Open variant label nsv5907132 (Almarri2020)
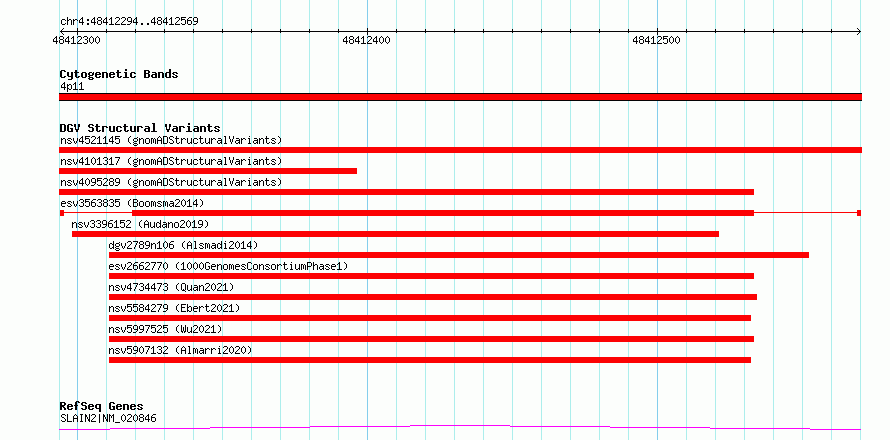The width and height of the screenshot is (890, 440). point(180,350)
